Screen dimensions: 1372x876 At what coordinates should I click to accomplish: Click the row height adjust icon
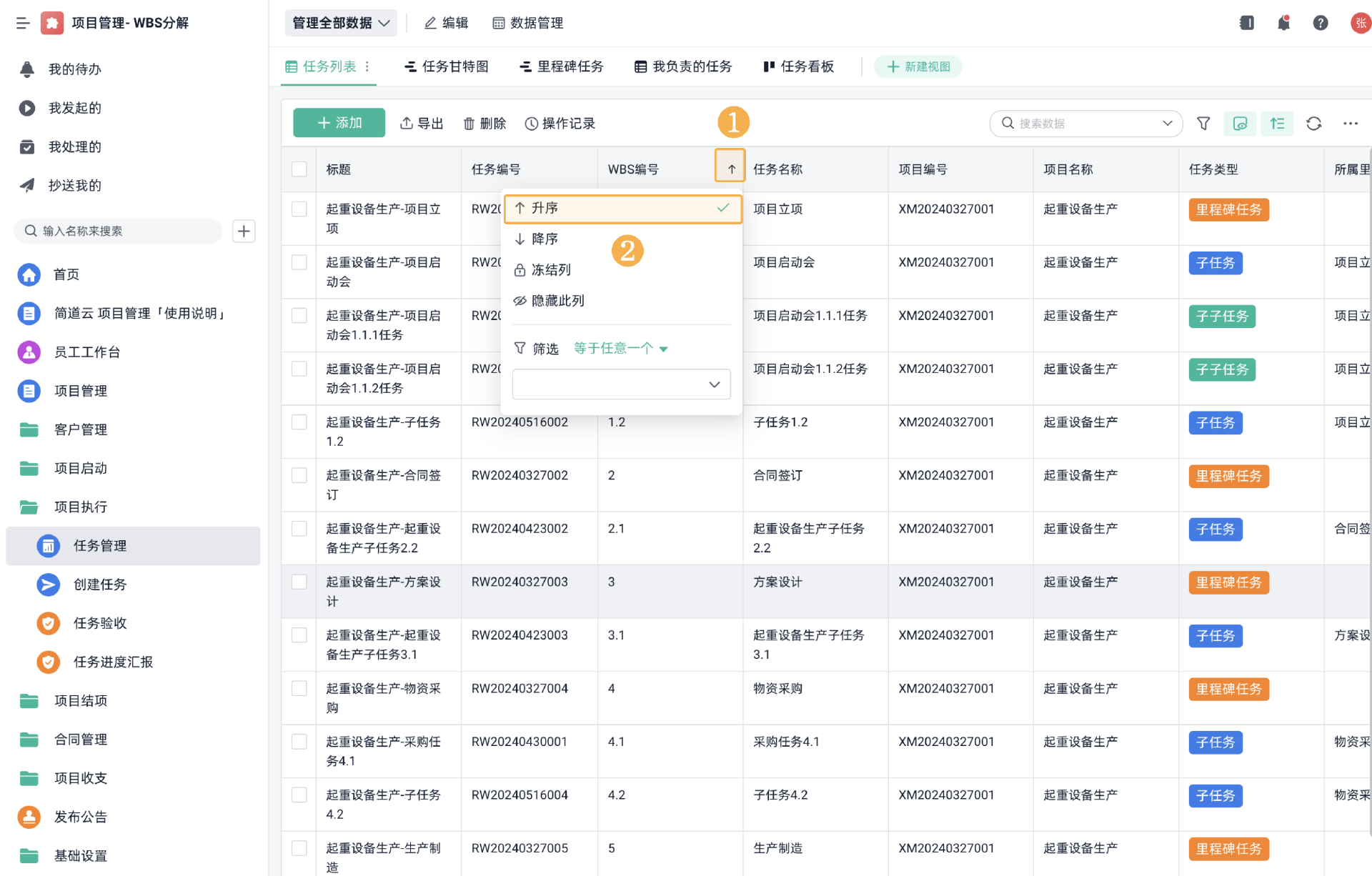pos(1277,124)
